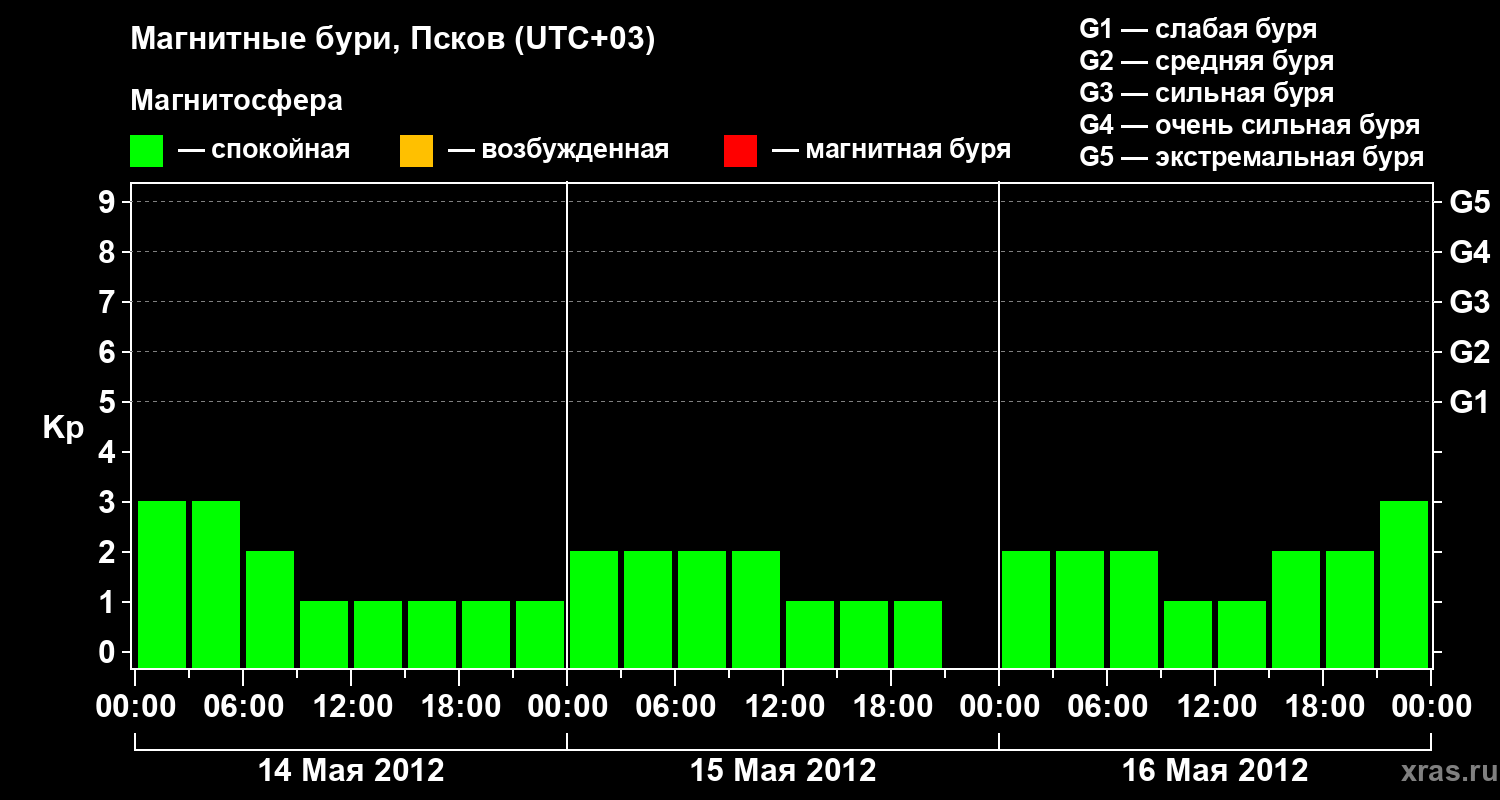This screenshot has height=800, width=1500.
Task: Click the '7' value on the Kp axis
Action: 109,302
